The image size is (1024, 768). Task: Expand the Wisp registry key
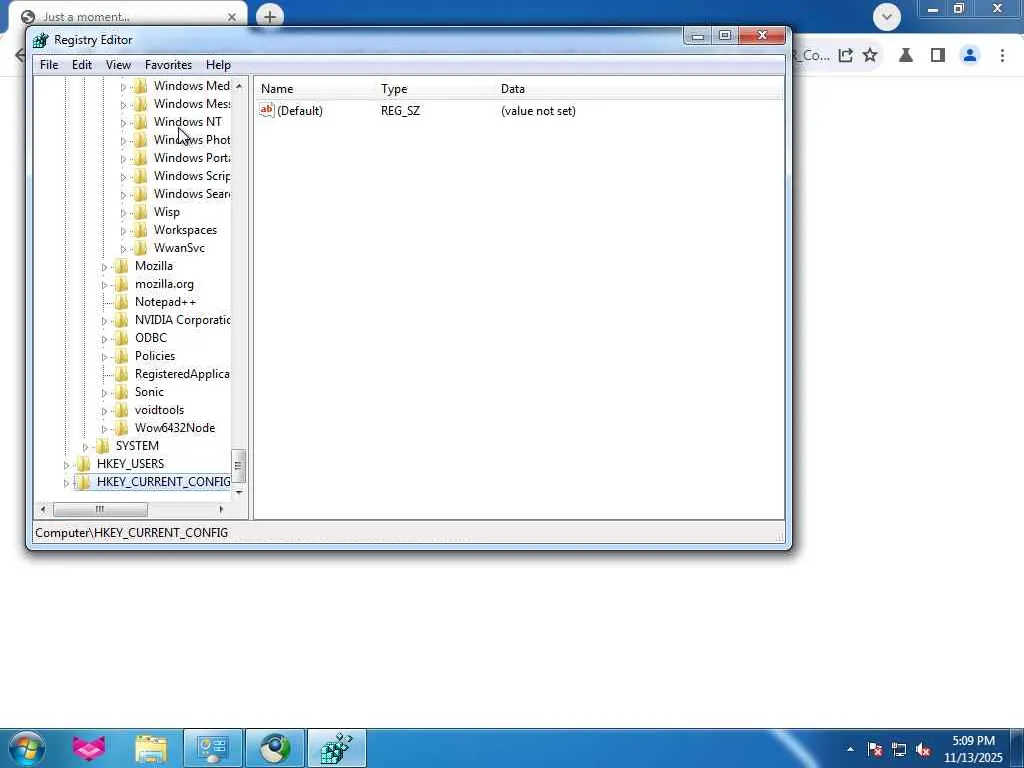point(123,213)
